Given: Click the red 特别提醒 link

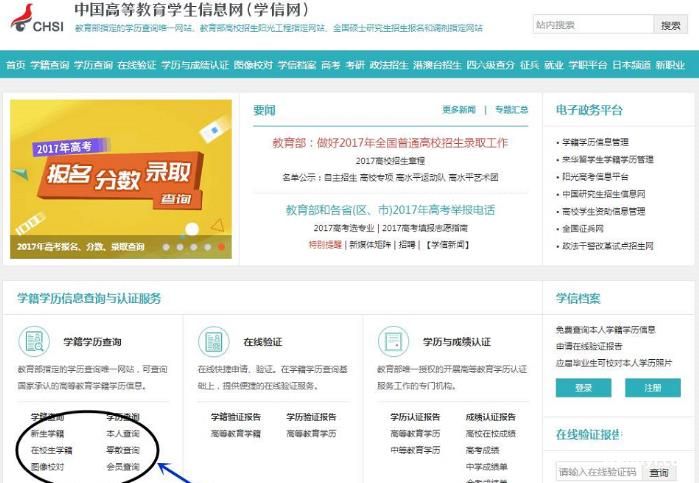Looking at the screenshot, I should 325,244.
